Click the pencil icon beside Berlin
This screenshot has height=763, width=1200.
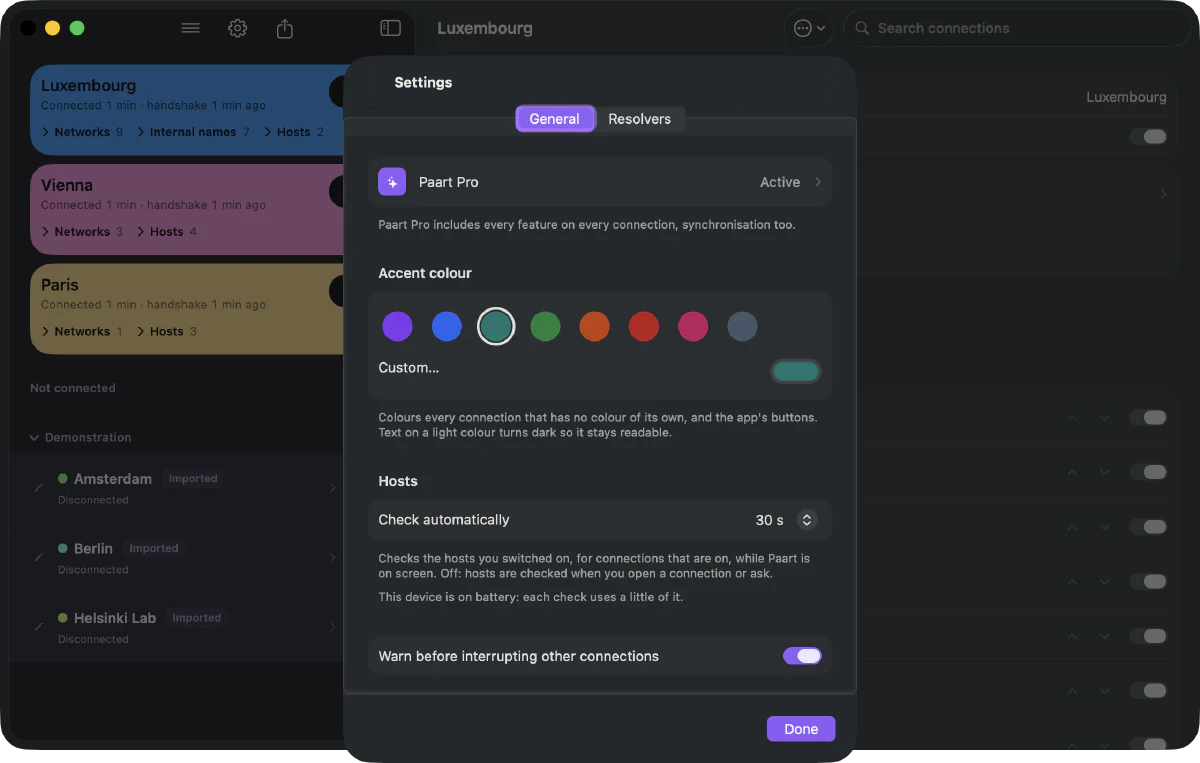[x=39, y=558]
